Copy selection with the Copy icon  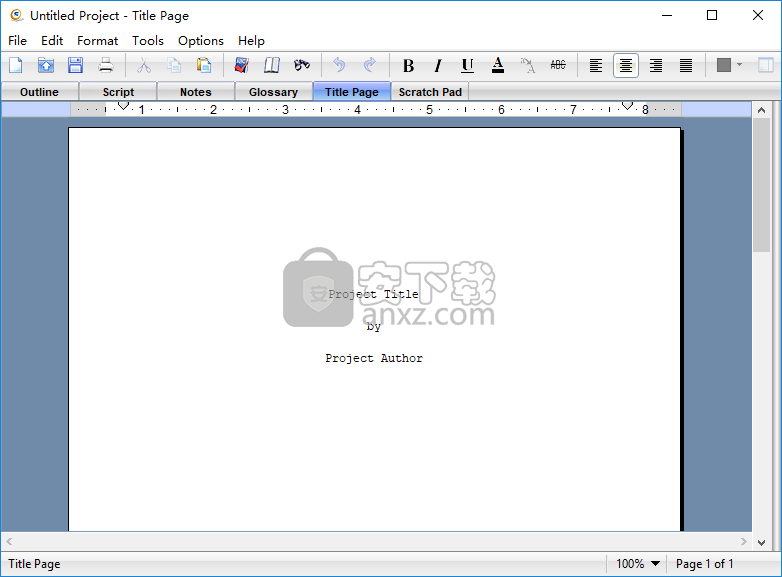pyautogui.click(x=174, y=65)
